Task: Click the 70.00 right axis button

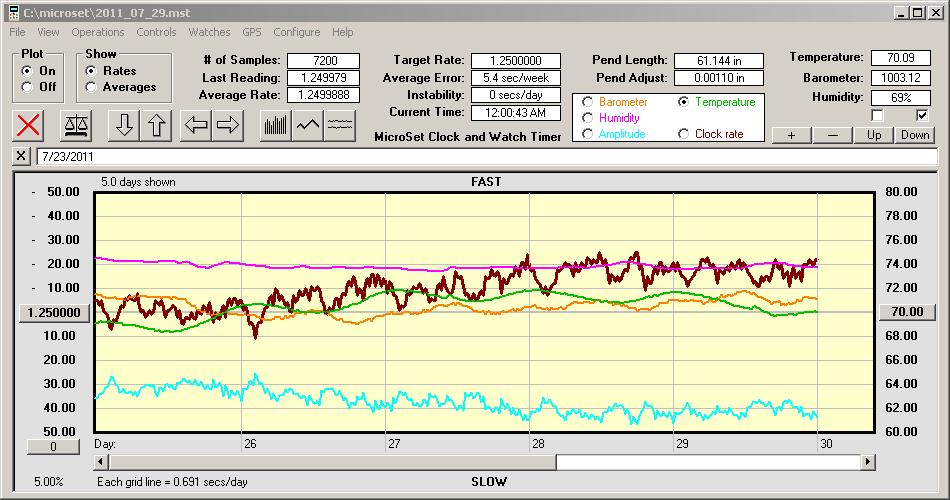Action: click(x=907, y=312)
